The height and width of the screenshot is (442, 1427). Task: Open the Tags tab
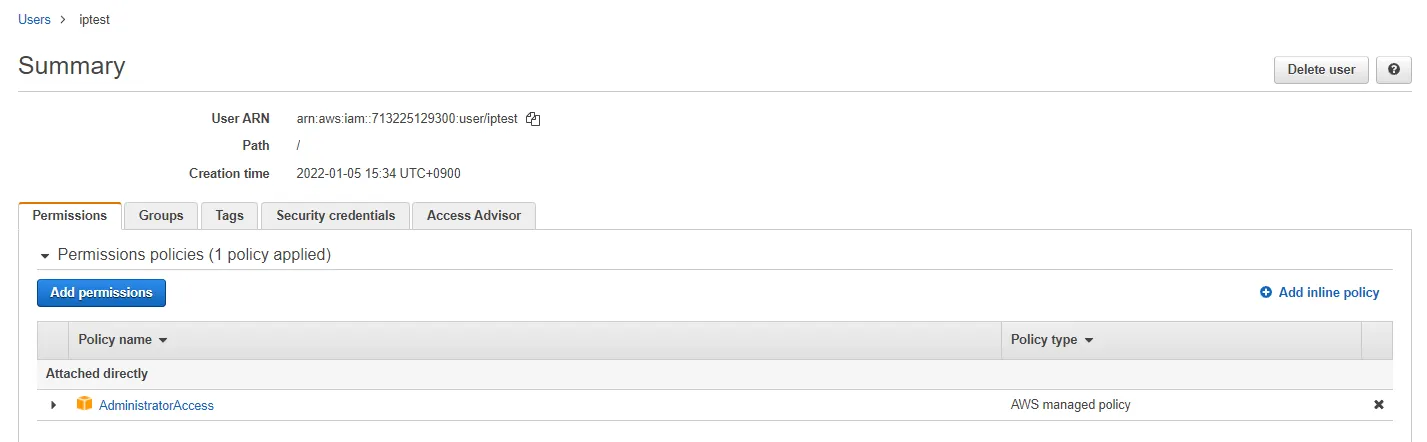[229, 216]
